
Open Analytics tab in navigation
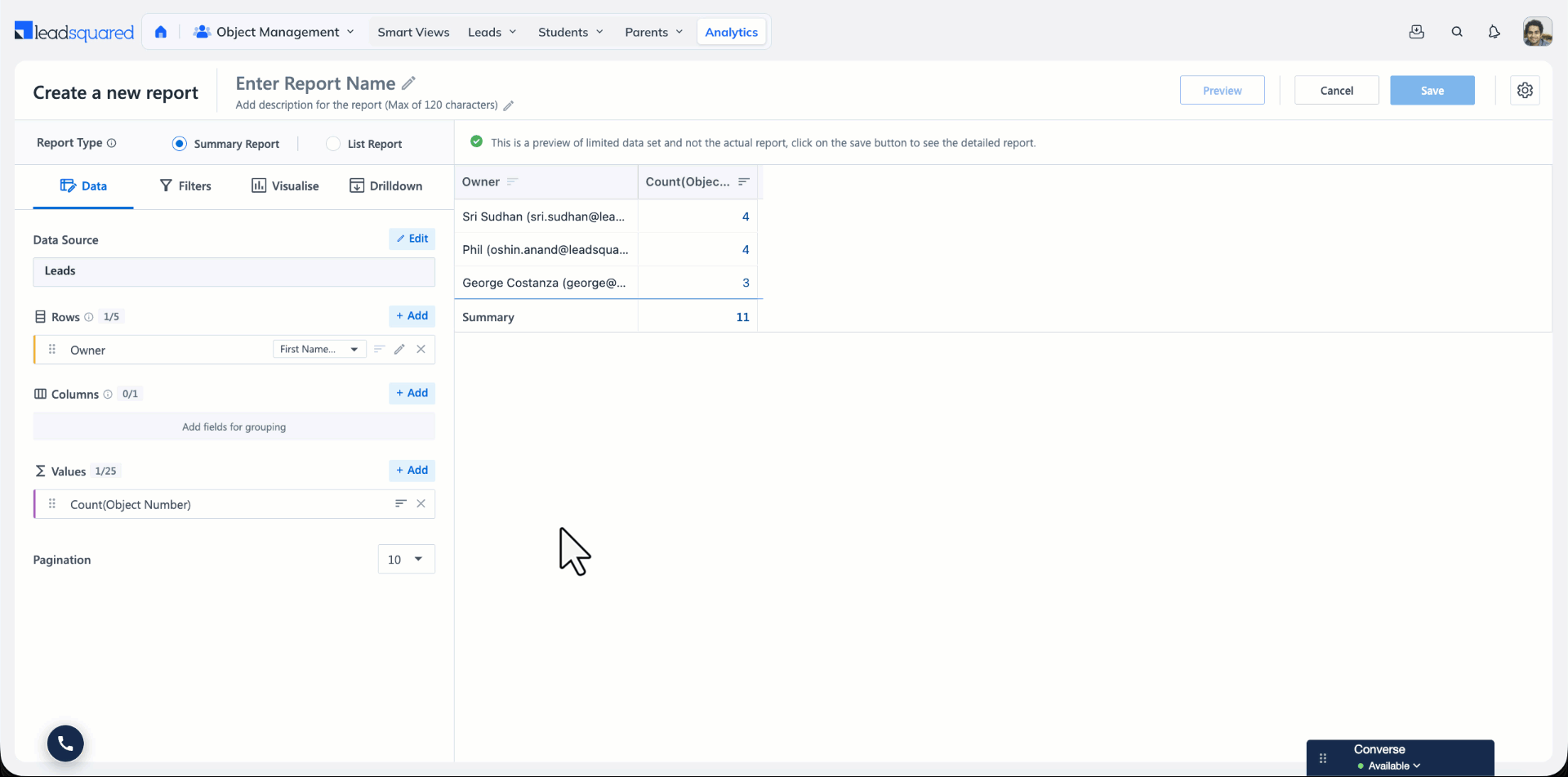click(x=731, y=32)
